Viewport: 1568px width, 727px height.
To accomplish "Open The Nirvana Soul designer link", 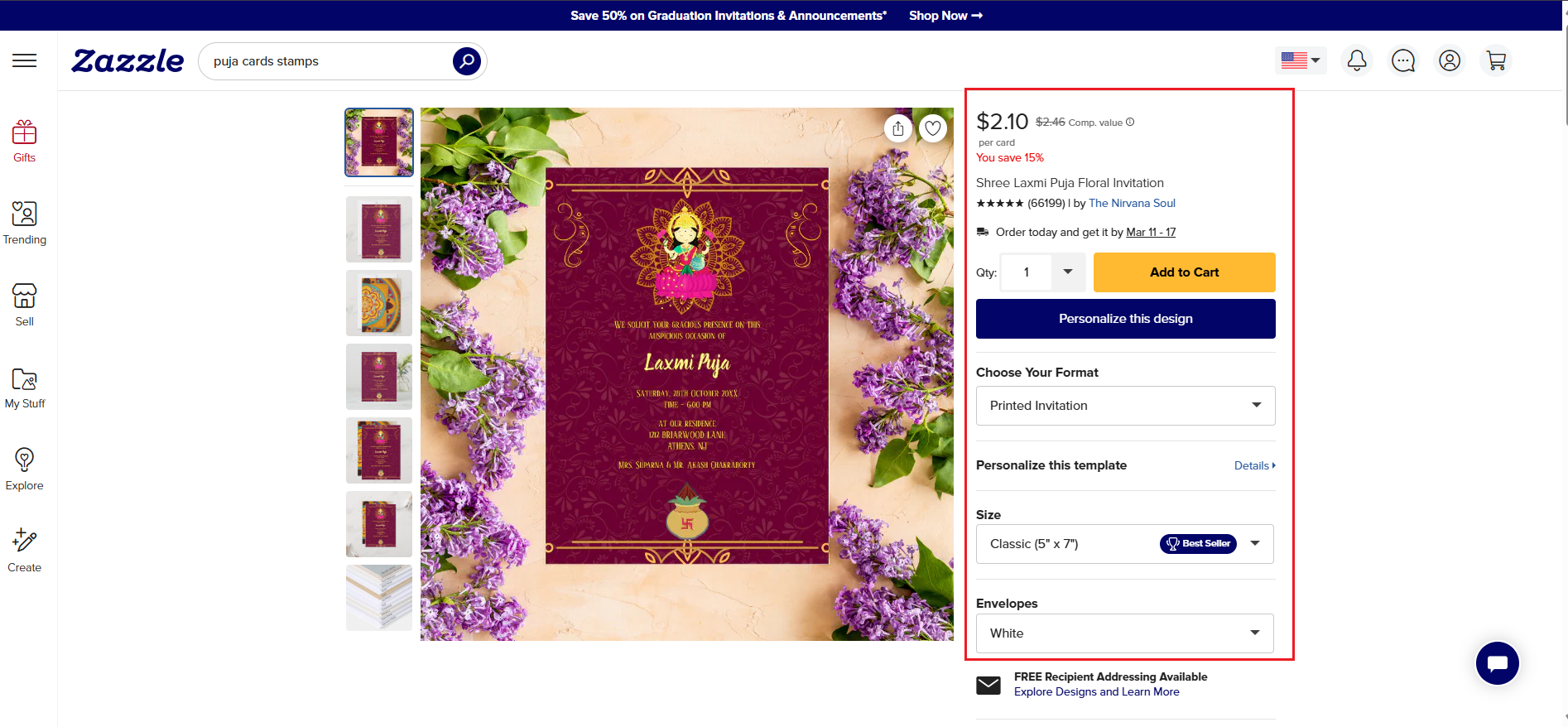I will (x=1132, y=203).
